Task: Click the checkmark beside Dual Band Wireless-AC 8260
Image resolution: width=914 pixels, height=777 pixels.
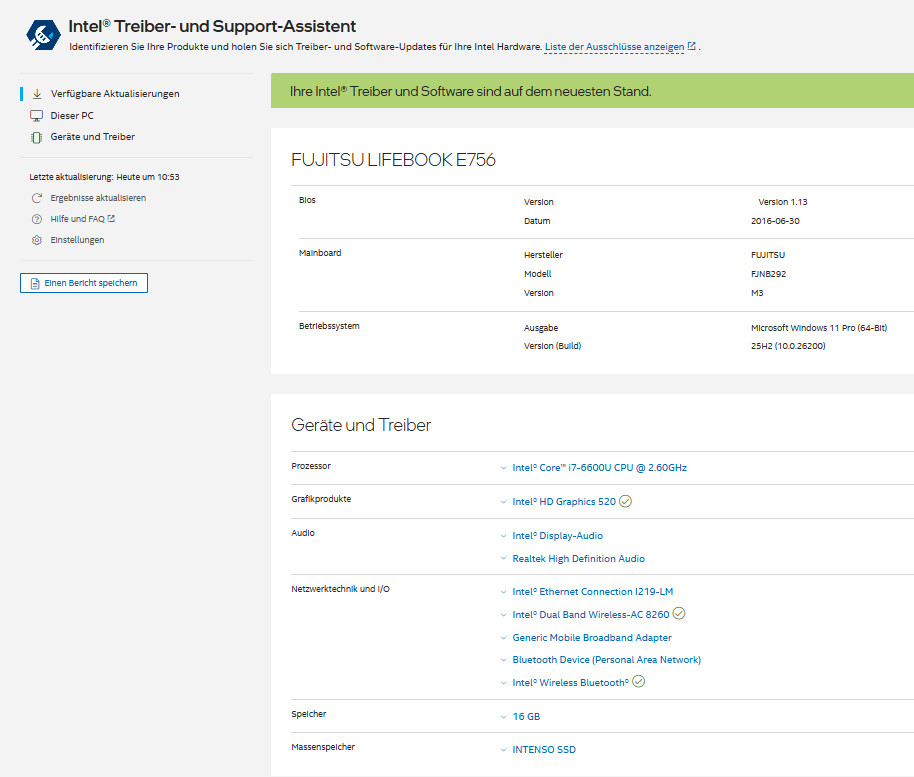Action: click(679, 614)
